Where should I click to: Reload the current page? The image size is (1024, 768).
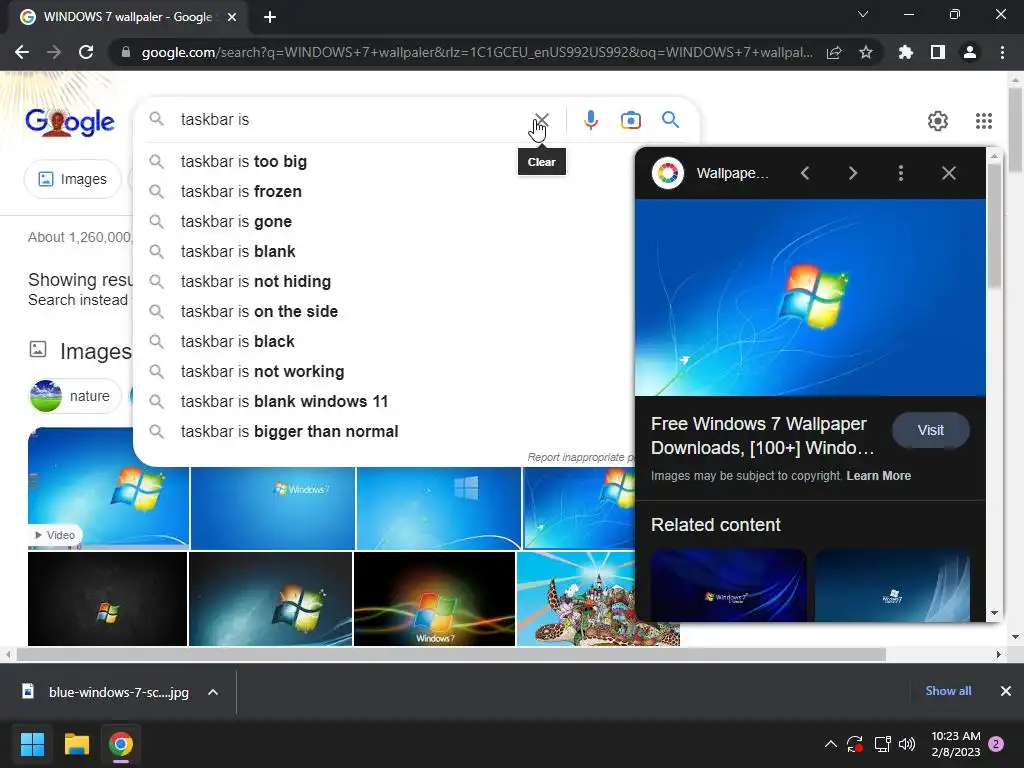coord(86,52)
